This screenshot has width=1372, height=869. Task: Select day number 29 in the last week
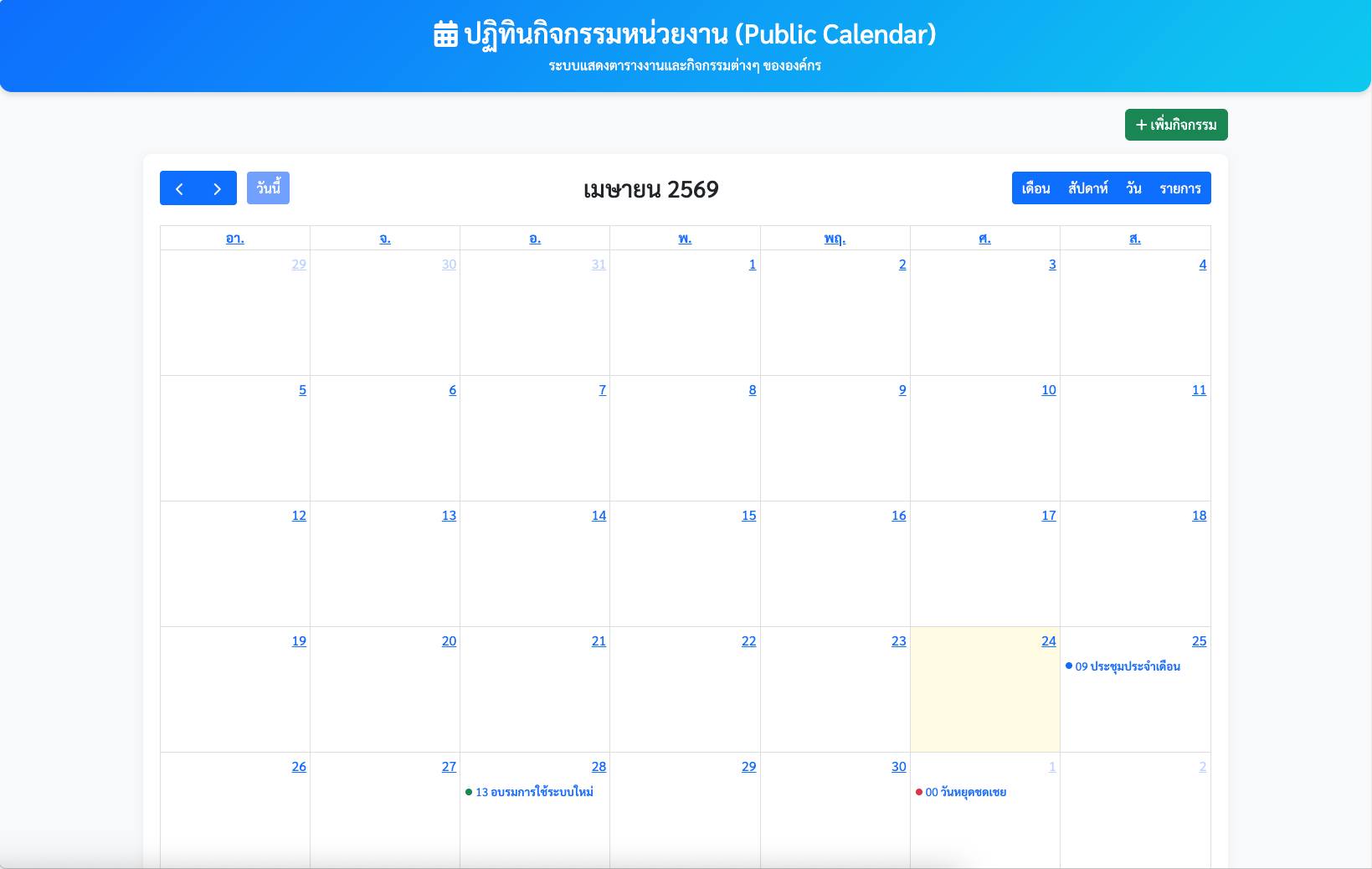(x=749, y=767)
